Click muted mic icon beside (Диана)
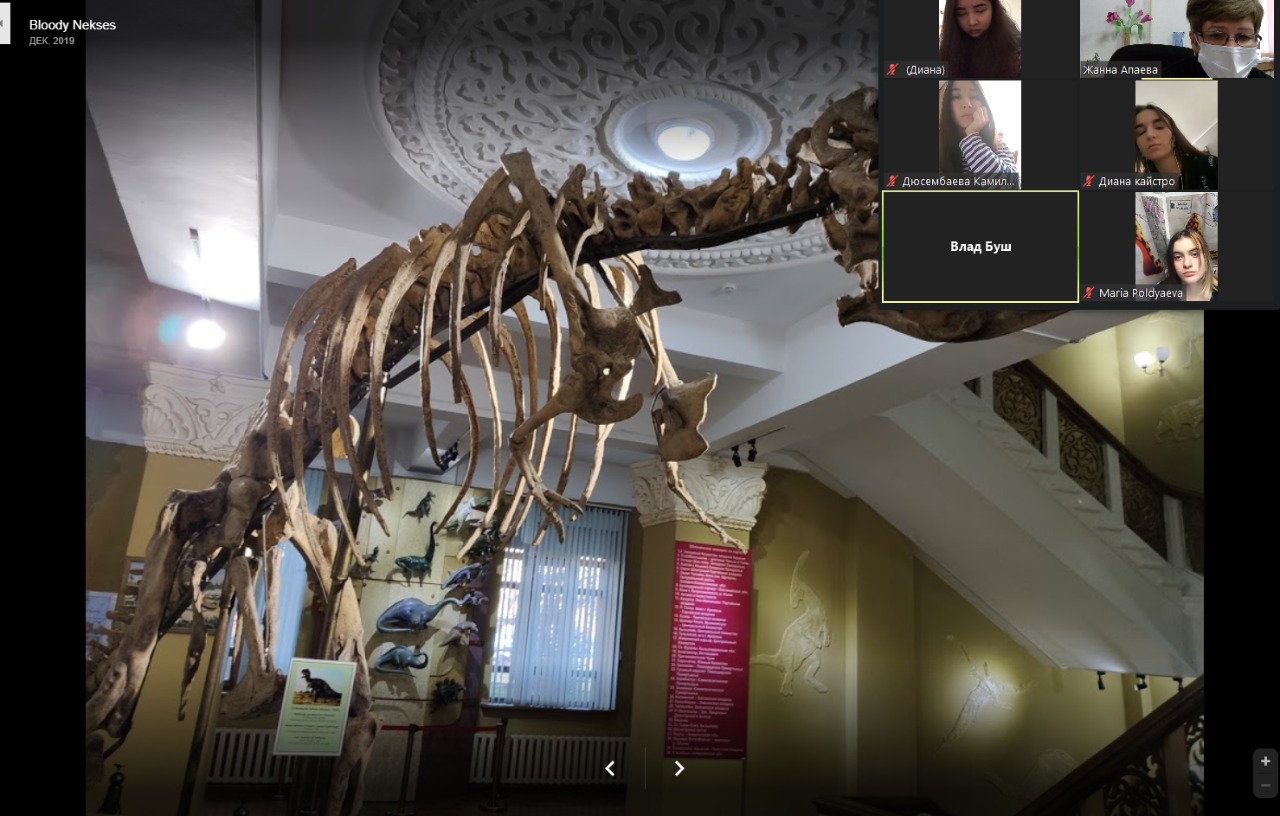1280x816 pixels. (892, 70)
